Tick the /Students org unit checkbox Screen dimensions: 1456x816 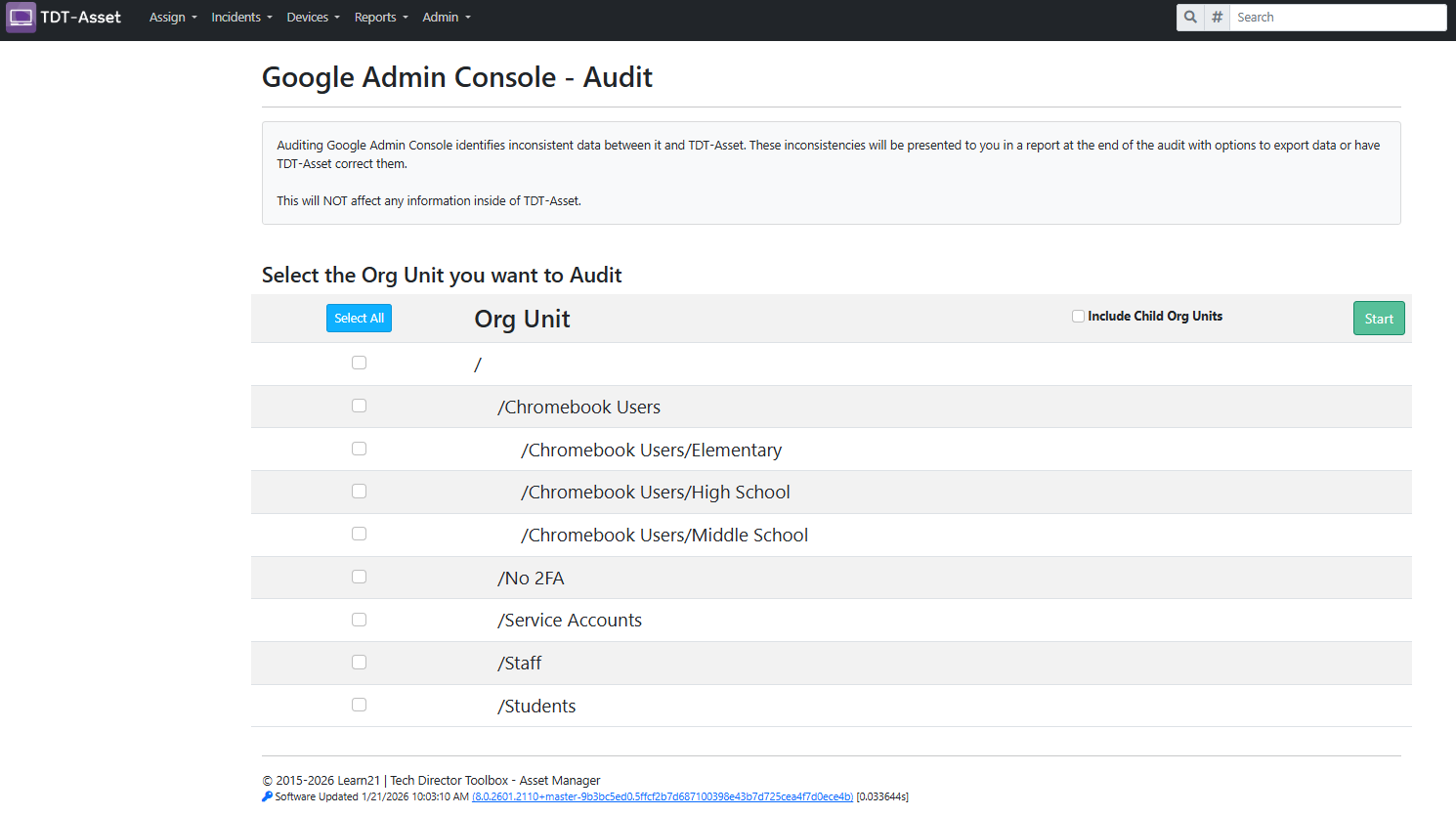pos(359,705)
